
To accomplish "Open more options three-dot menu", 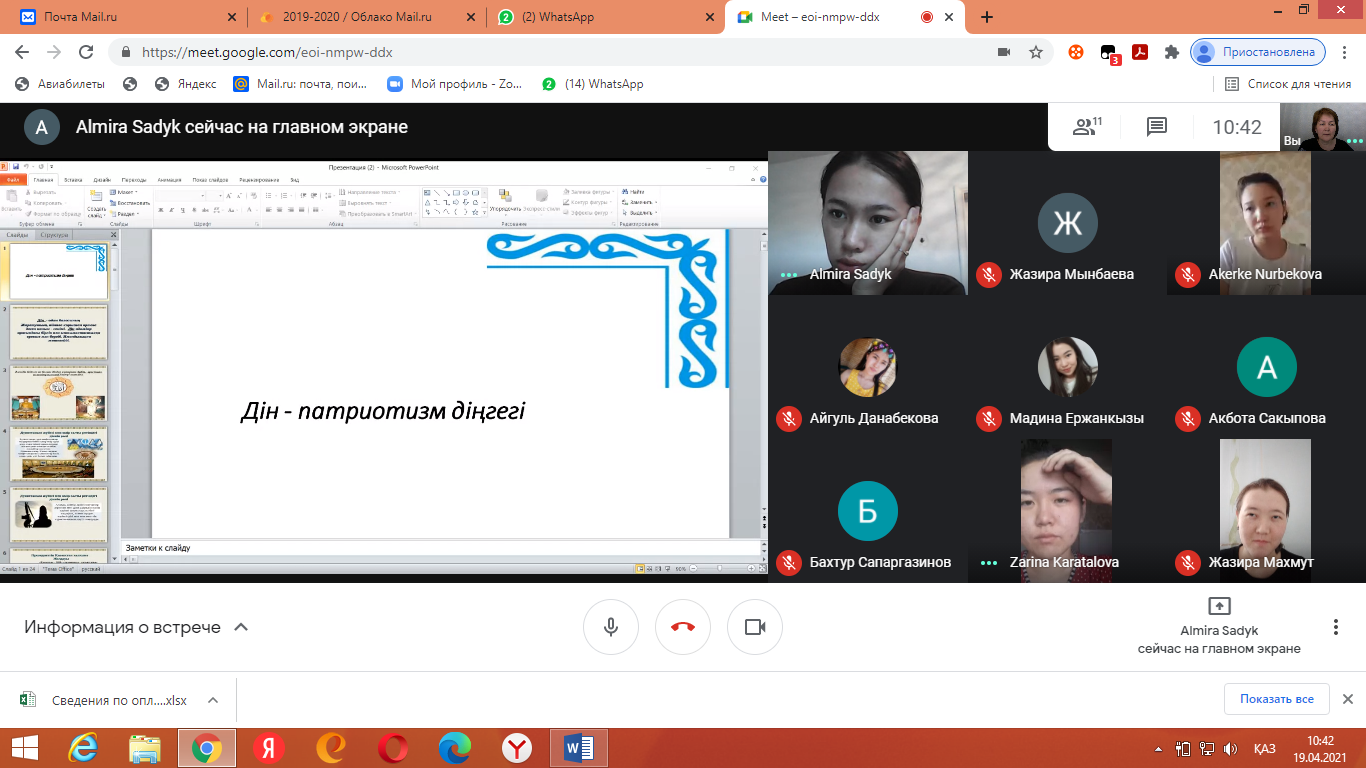I will (1335, 627).
